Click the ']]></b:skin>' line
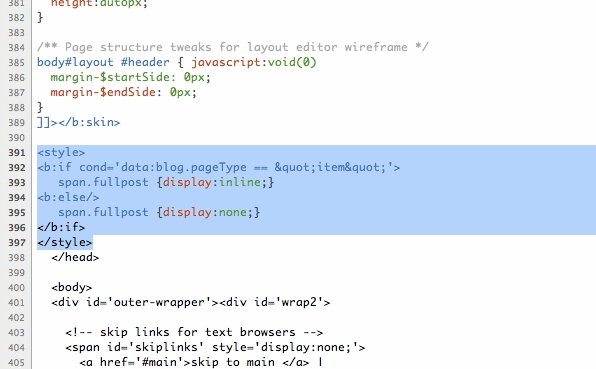 click(x=79, y=122)
